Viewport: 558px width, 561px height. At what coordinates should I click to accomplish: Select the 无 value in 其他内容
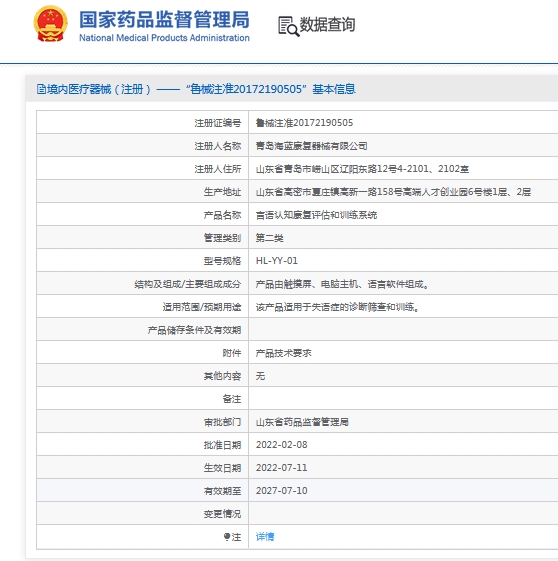click(260, 376)
